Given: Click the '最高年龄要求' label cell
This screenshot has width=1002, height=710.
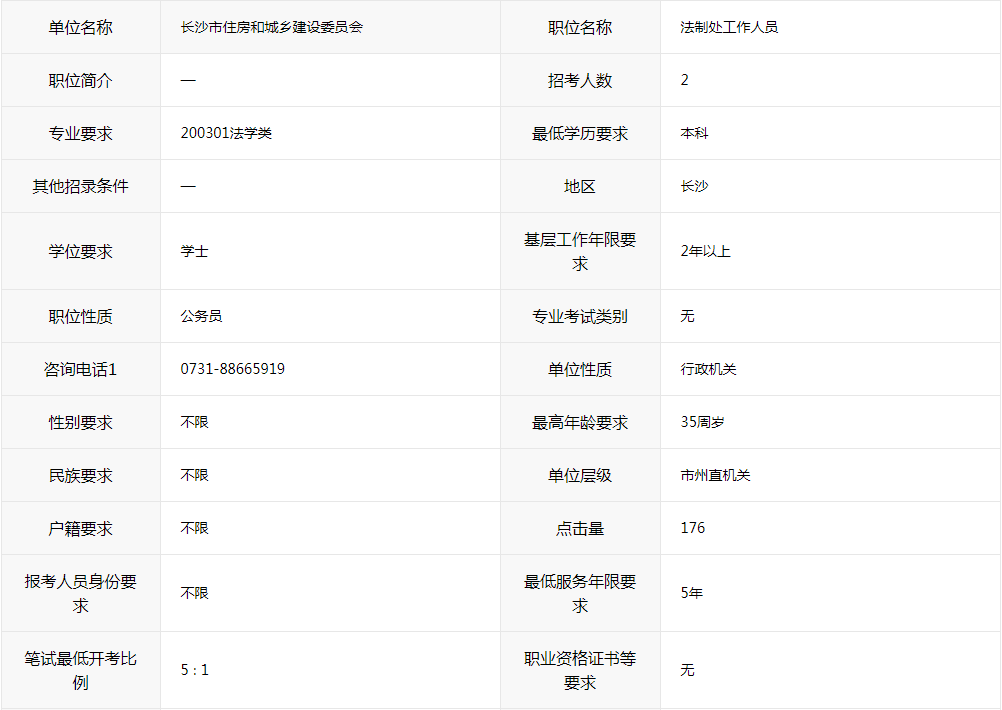Looking at the screenshot, I should pos(580,422).
